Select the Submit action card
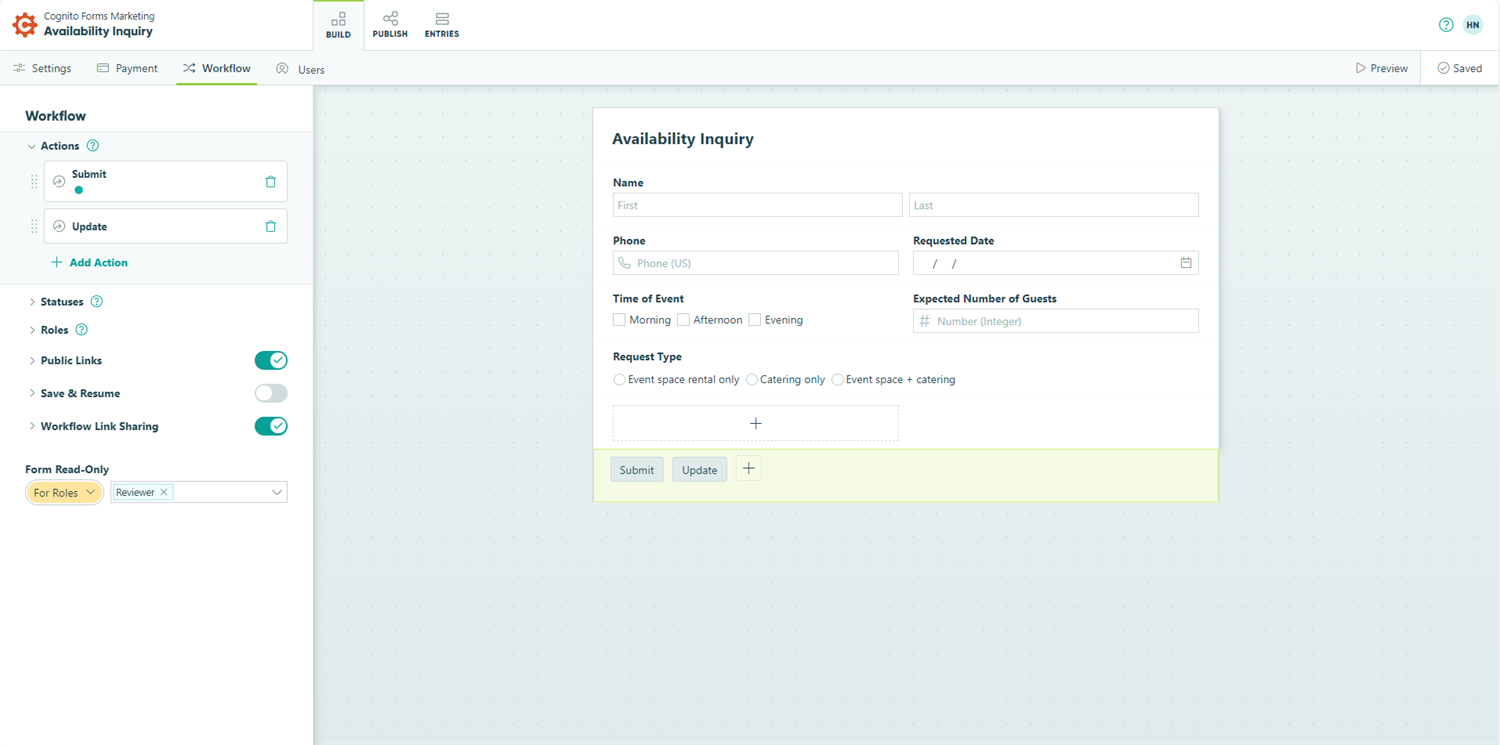The image size is (1500, 745). coord(165,181)
